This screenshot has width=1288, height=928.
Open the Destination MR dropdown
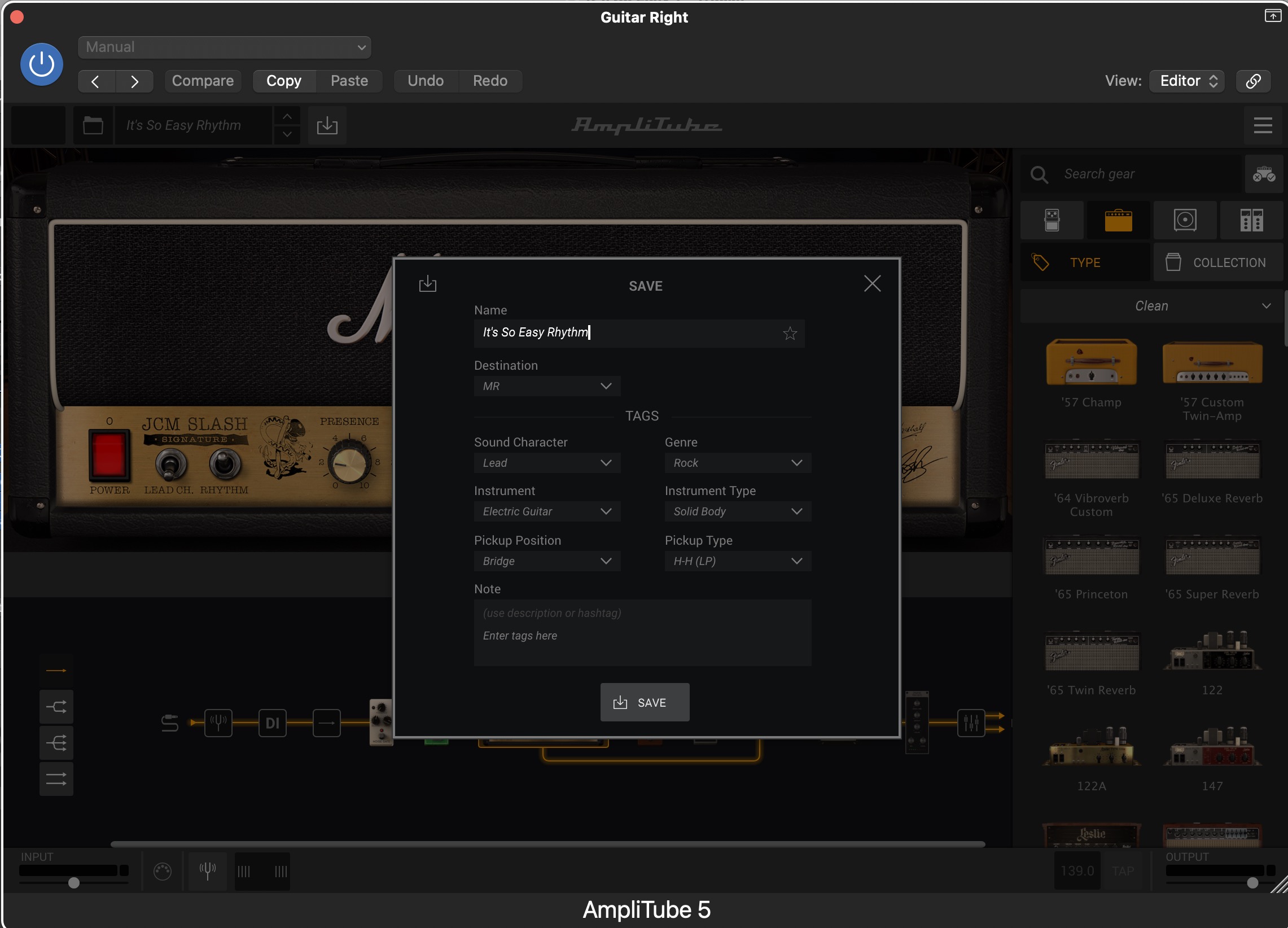[x=547, y=386]
